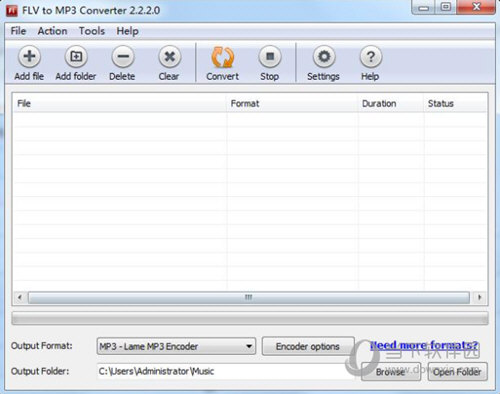The image size is (500, 394).
Task: Click the horizontal scrollbar thumb
Action: click(x=249, y=298)
